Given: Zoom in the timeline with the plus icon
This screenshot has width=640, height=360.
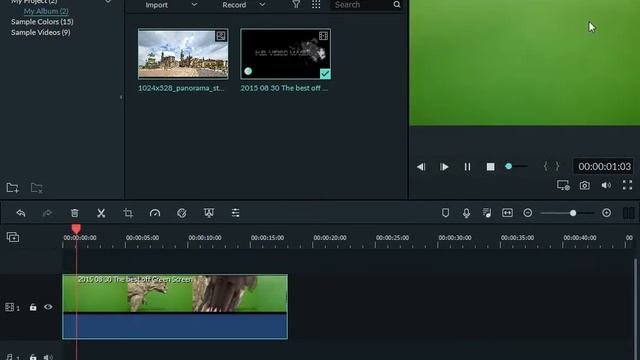Looking at the screenshot, I should (607, 213).
